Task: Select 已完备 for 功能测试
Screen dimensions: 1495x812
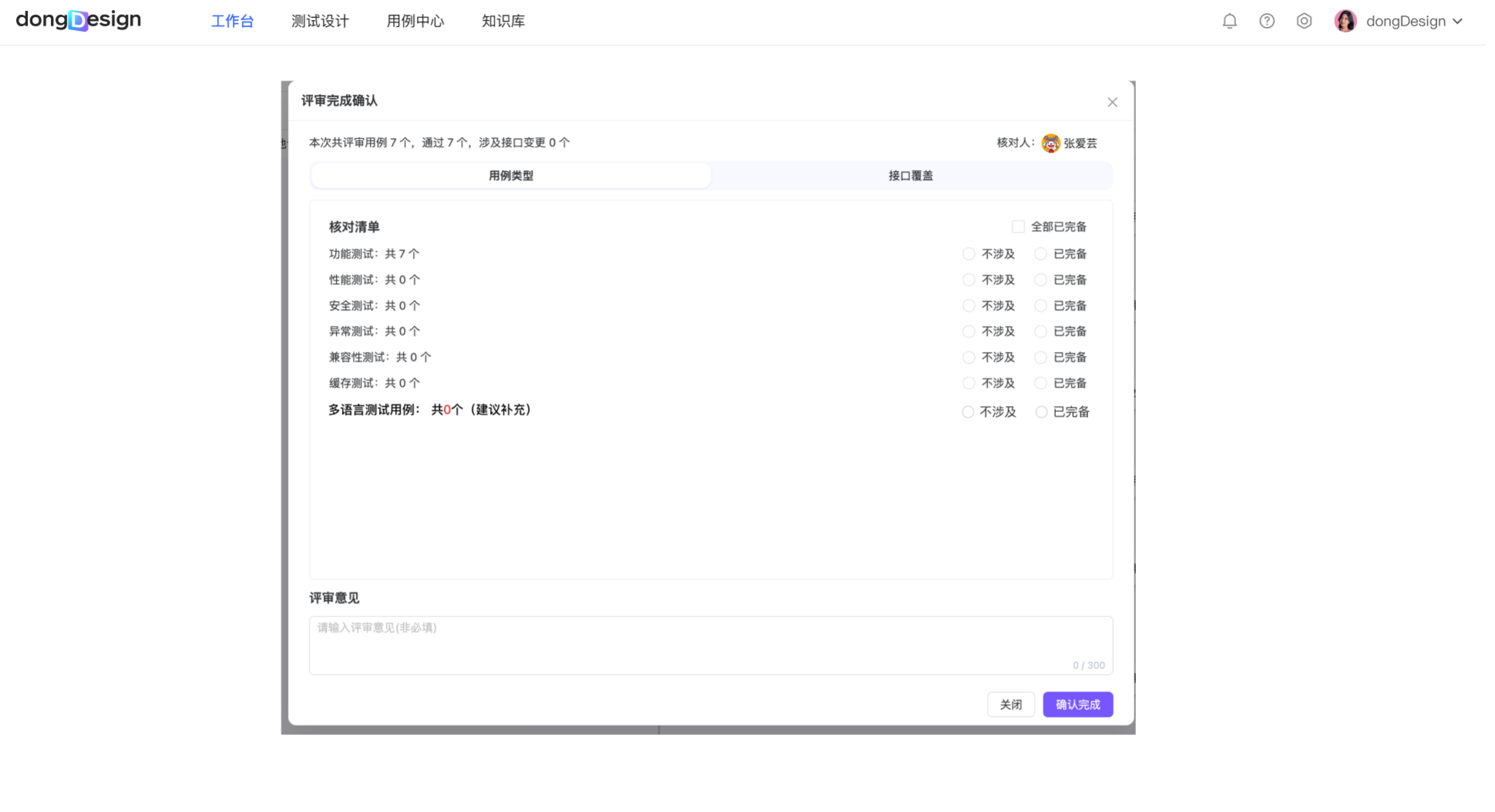Action: pos(1040,254)
